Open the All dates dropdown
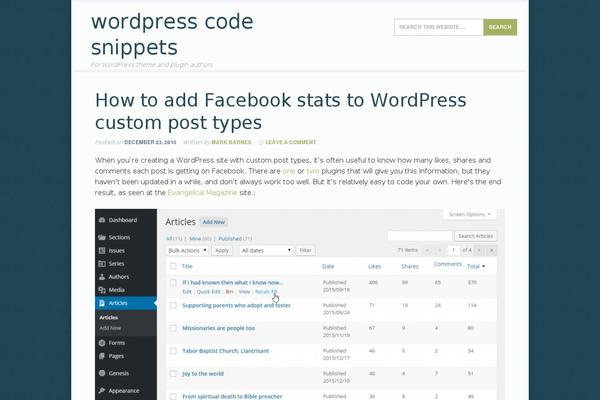600x400 pixels. (266, 250)
